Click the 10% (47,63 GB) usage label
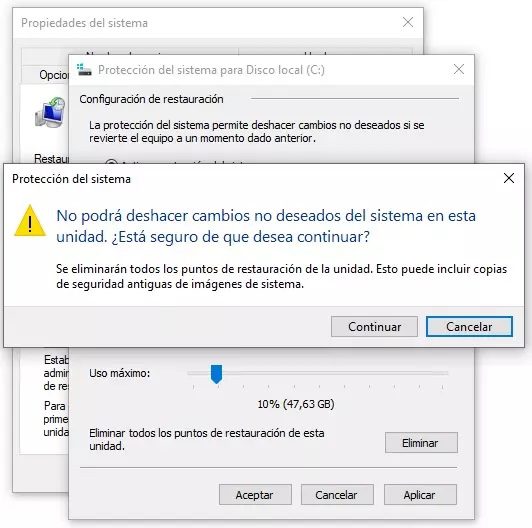Image resolution: width=532 pixels, height=528 pixels. click(296, 404)
